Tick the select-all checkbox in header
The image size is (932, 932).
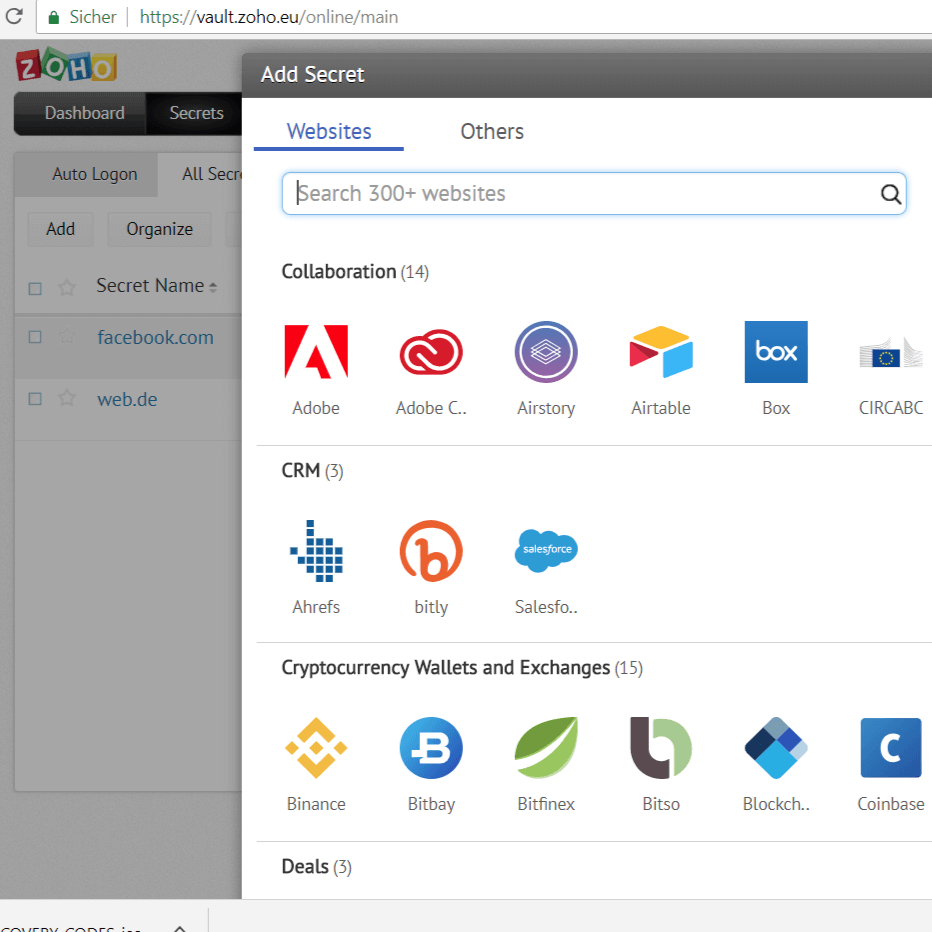coord(35,288)
